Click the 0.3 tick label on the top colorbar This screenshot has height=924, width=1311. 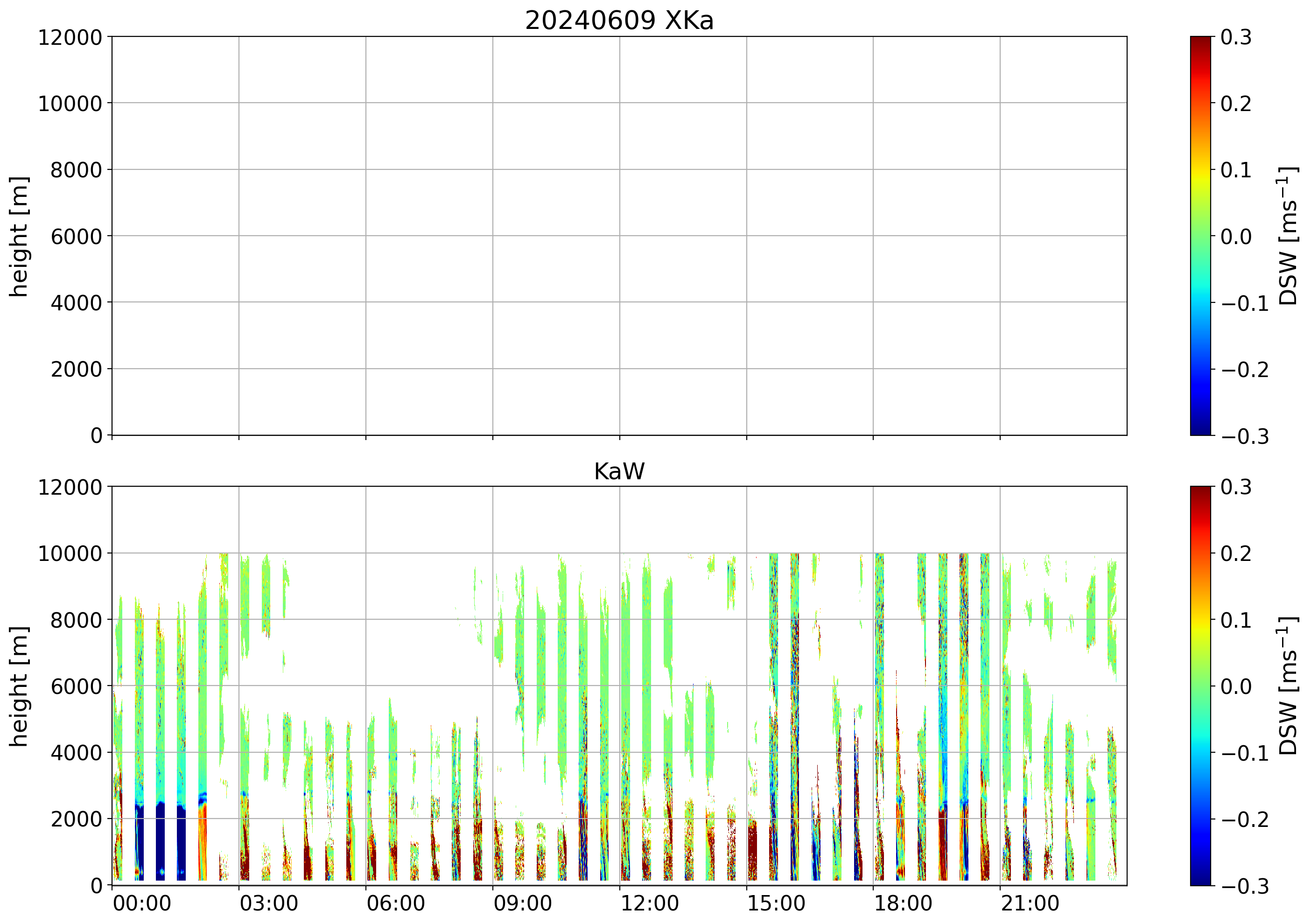point(1236,38)
